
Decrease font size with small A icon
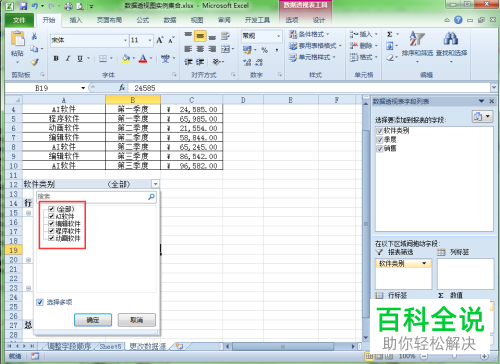[171, 40]
